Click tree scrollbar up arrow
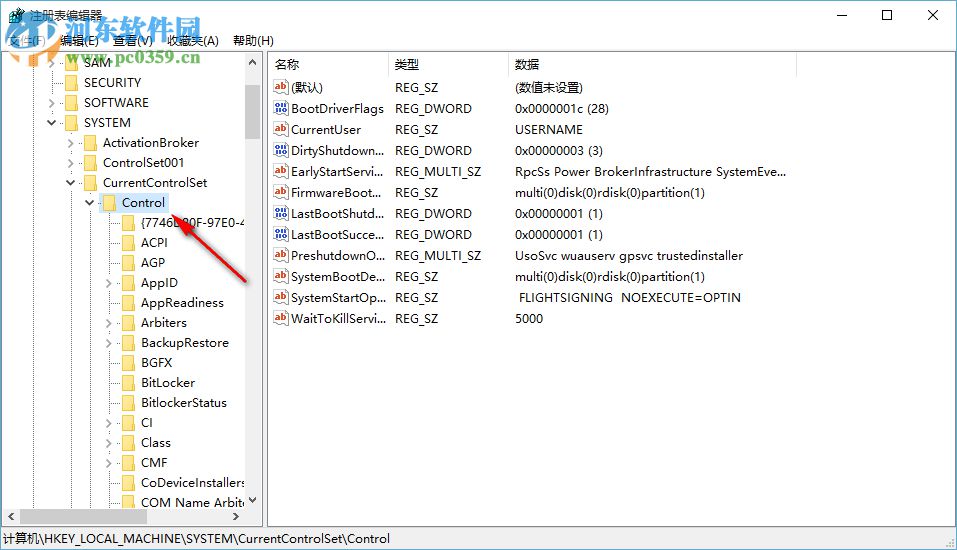The width and height of the screenshot is (957, 550). [253, 62]
